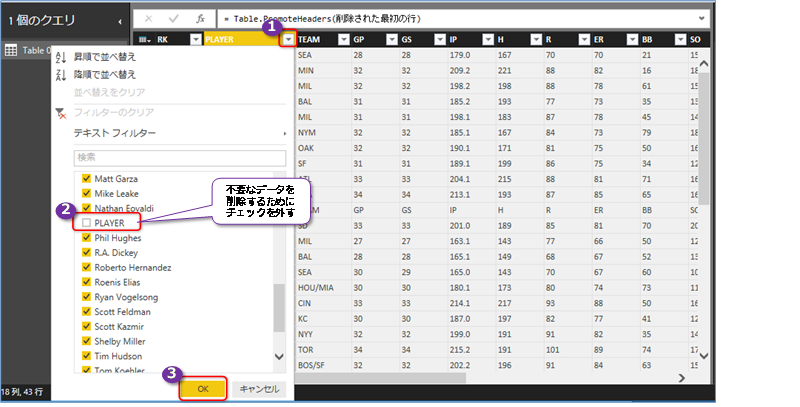Screen dimensions: 800x407
Task: Click sort descending Z-A icon
Action: pyautogui.click(x=61, y=74)
